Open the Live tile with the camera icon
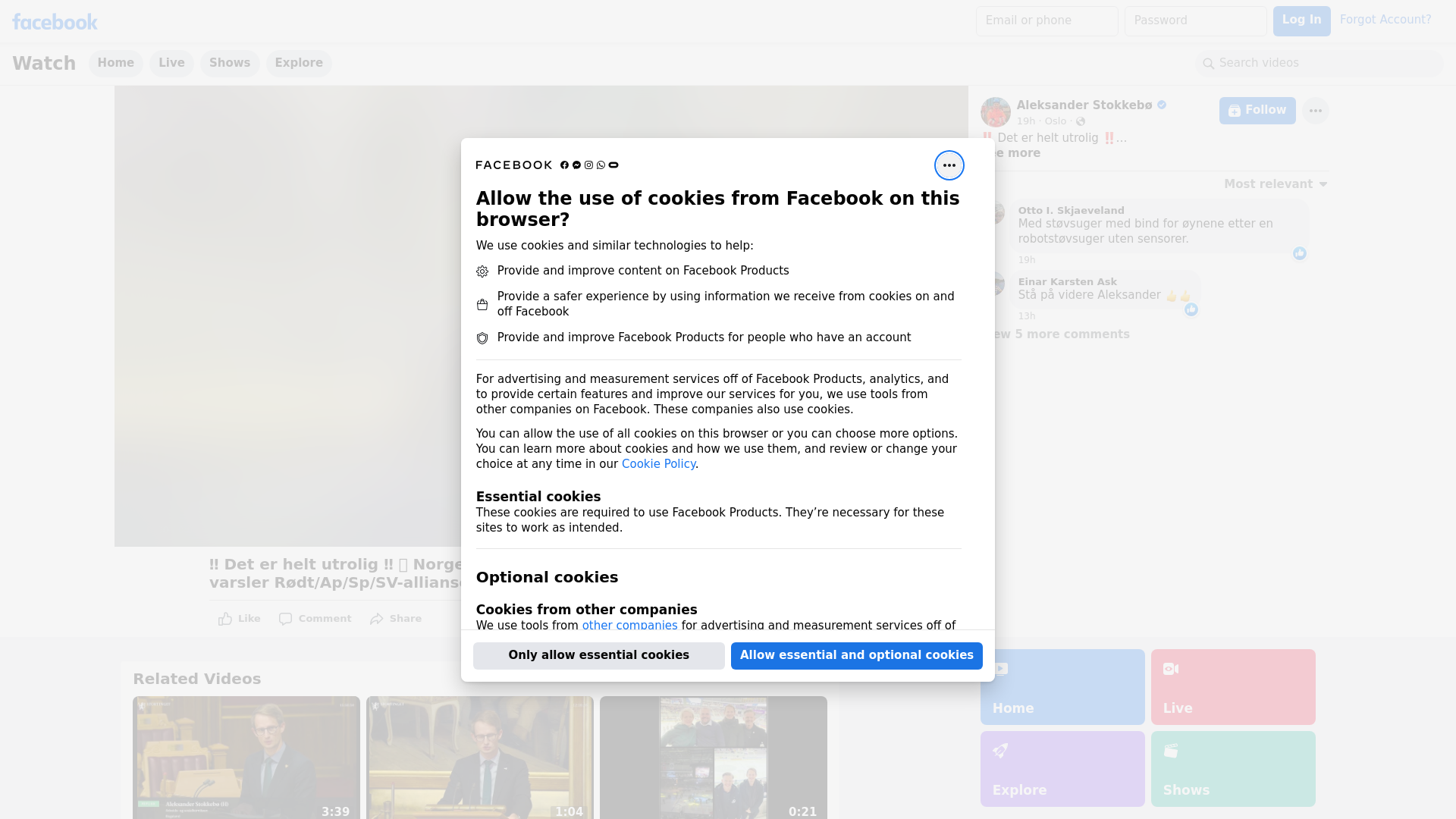This screenshot has height=819, width=1456. point(1233,687)
